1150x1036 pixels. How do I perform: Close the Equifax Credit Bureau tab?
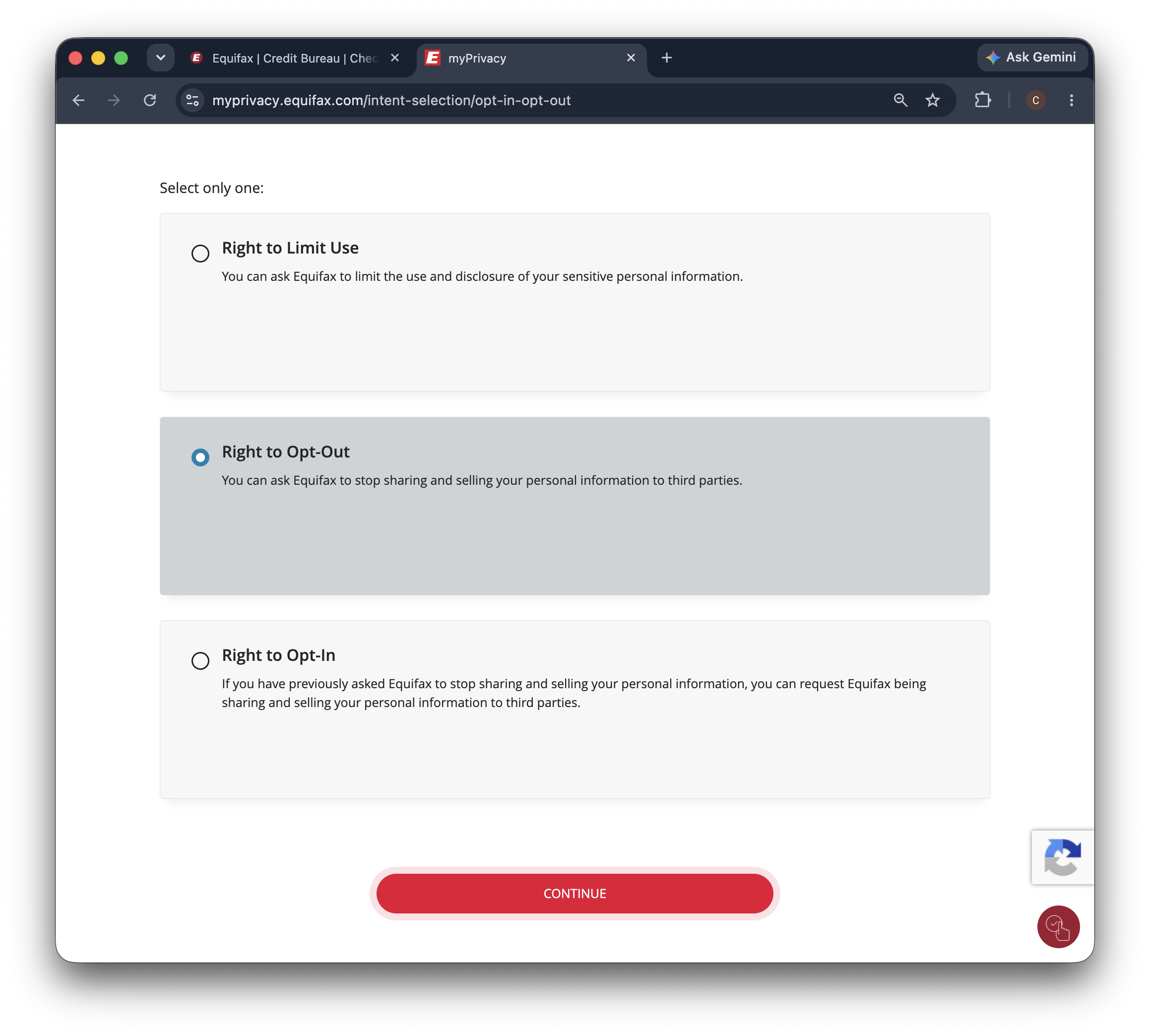click(x=395, y=58)
